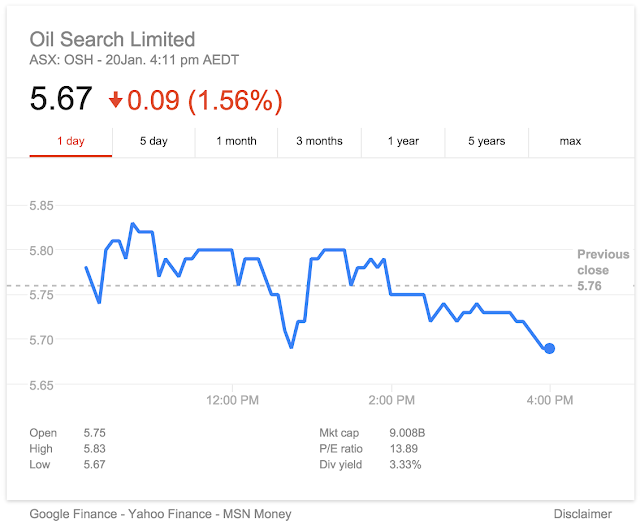
Task: Click the Oil Search Limited title
Action: pos(112,40)
